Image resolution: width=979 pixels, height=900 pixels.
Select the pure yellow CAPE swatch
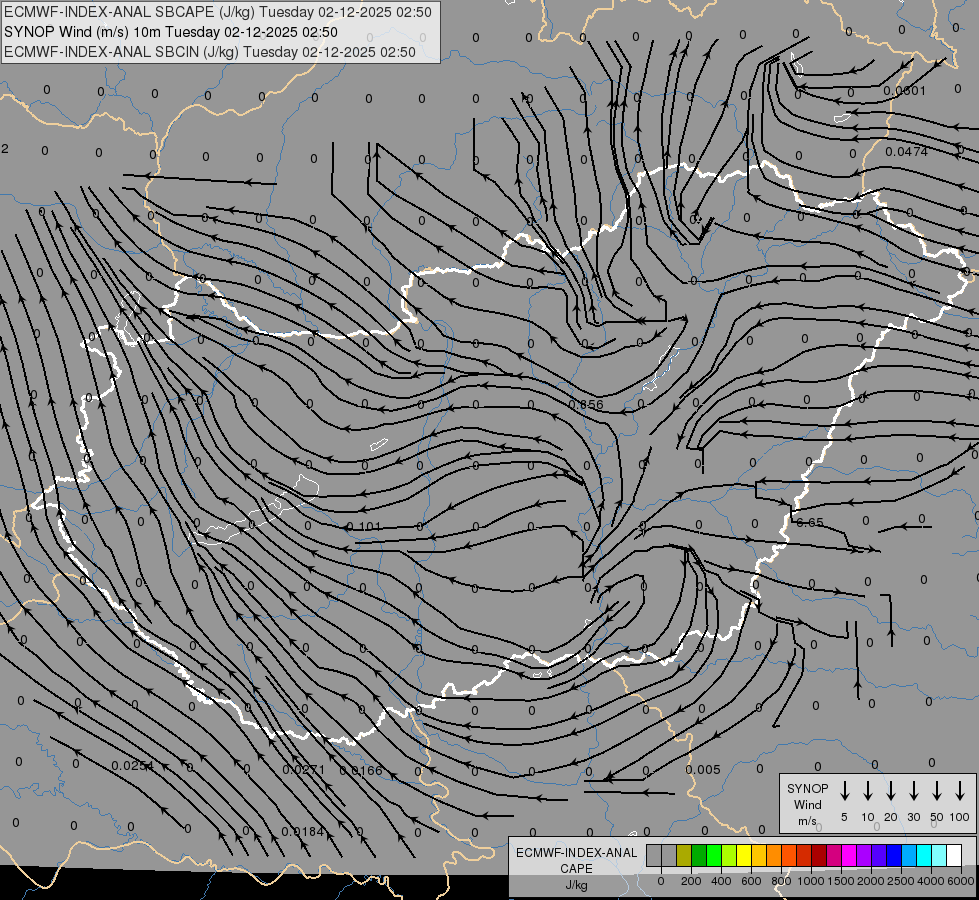(744, 856)
